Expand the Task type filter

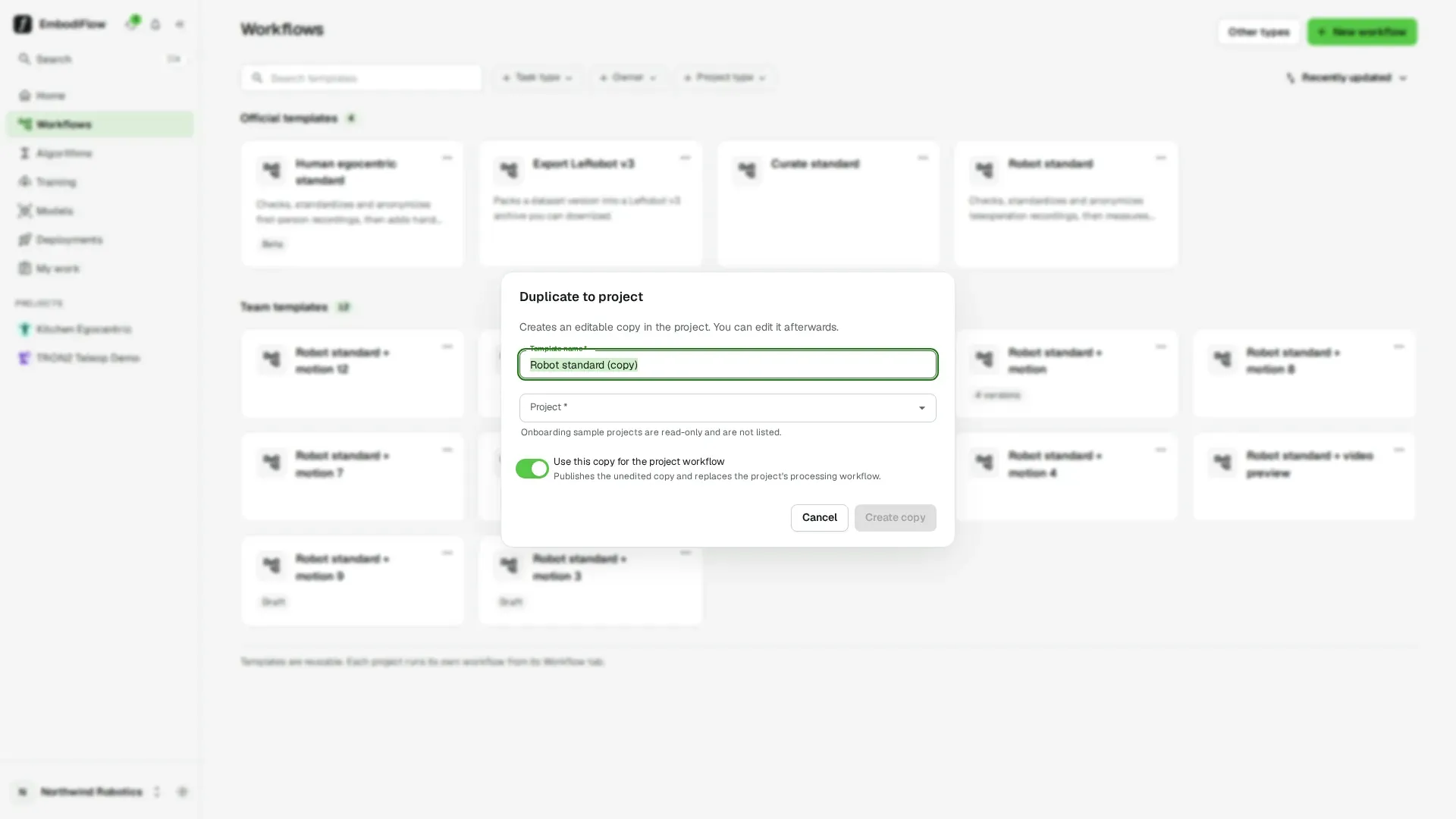coord(538,77)
